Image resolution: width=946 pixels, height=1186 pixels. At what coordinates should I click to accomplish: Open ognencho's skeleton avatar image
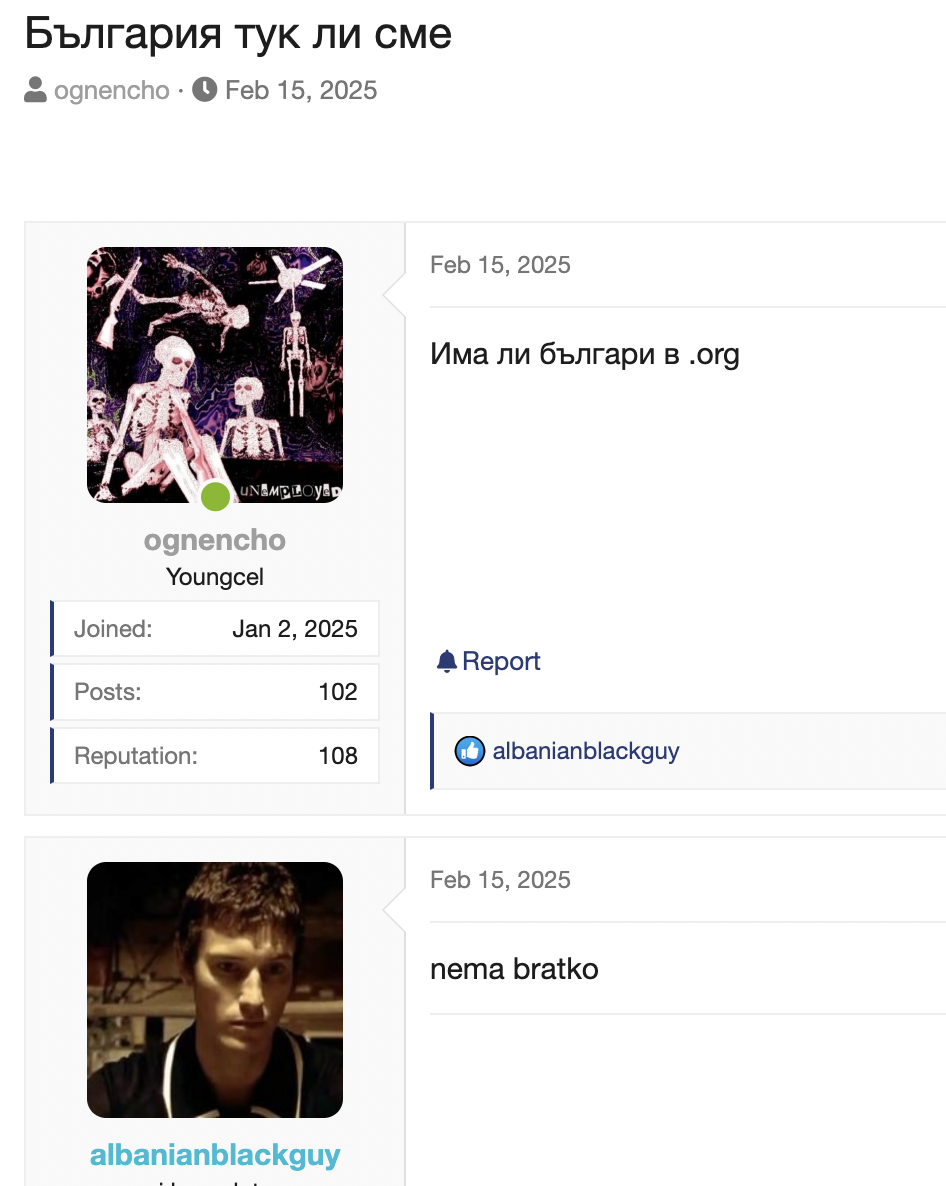tap(215, 374)
